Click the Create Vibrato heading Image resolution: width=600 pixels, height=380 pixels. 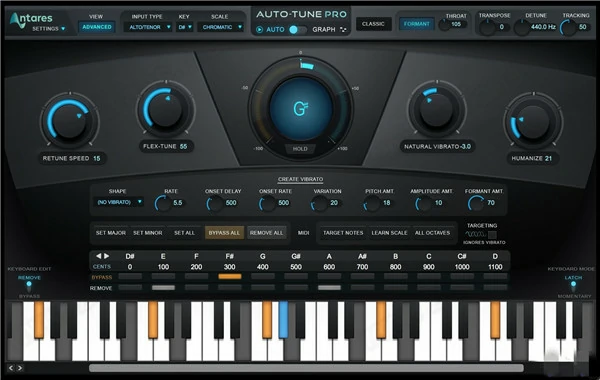pos(300,179)
